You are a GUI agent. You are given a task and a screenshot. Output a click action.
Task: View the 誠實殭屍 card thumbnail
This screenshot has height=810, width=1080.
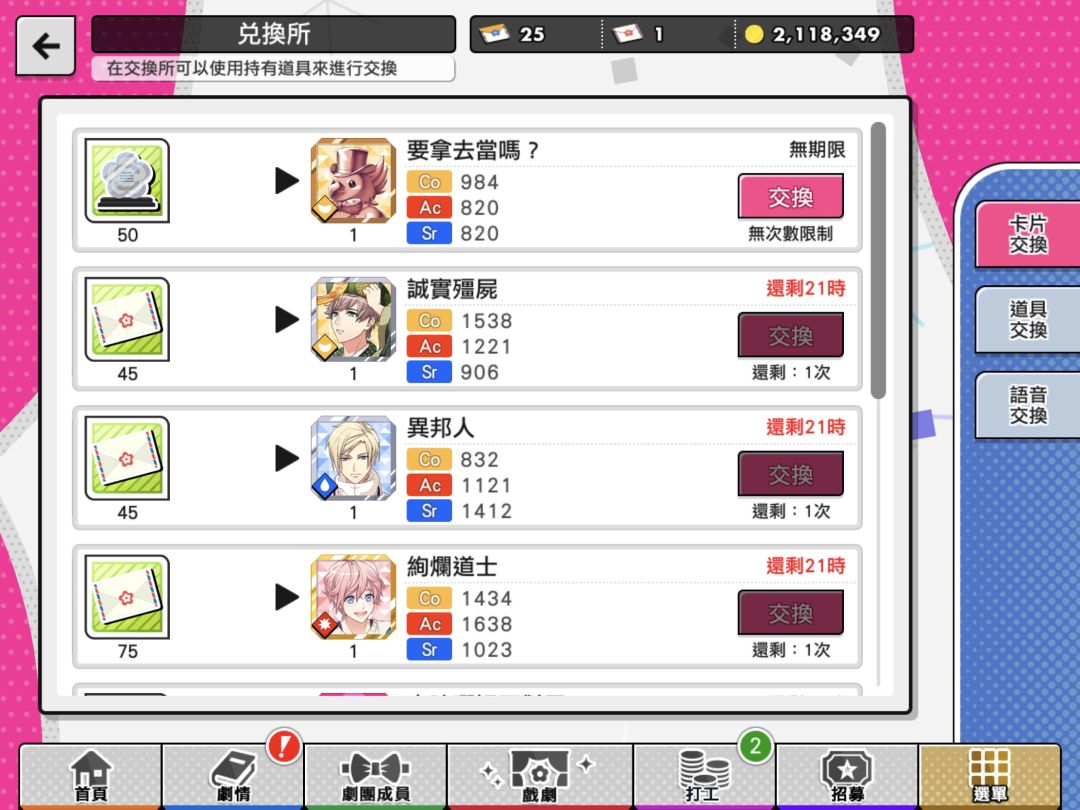click(x=353, y=320)
